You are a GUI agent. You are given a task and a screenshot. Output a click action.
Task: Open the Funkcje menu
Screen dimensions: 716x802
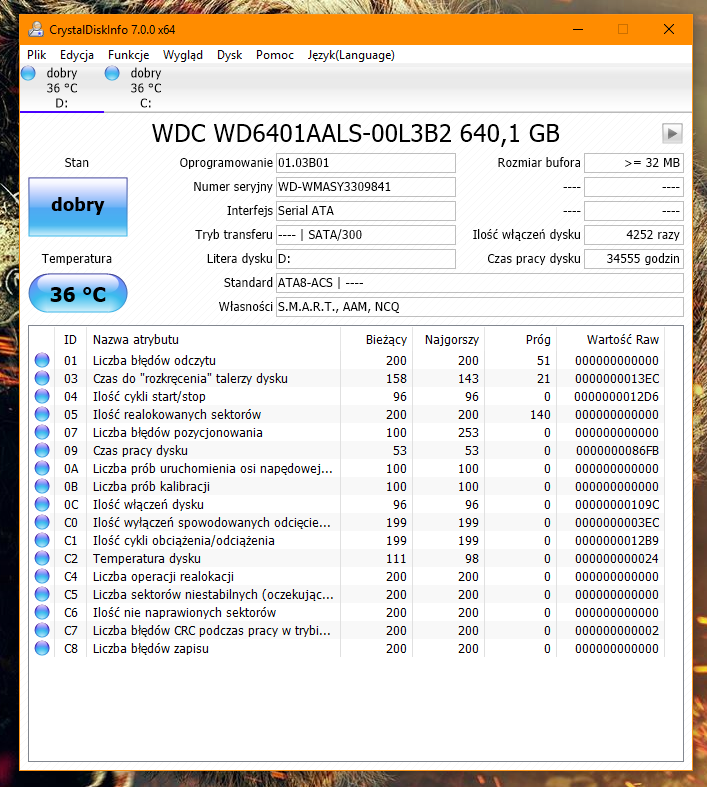(x=128, y=55)
